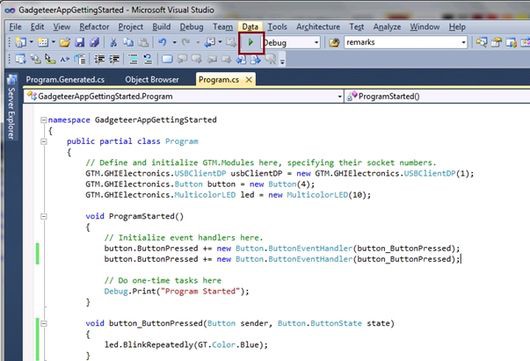The image size is (530, 361).
Task: Open New Project dropdown arrow
Action: pyautogui.click(x=31, y=42)
